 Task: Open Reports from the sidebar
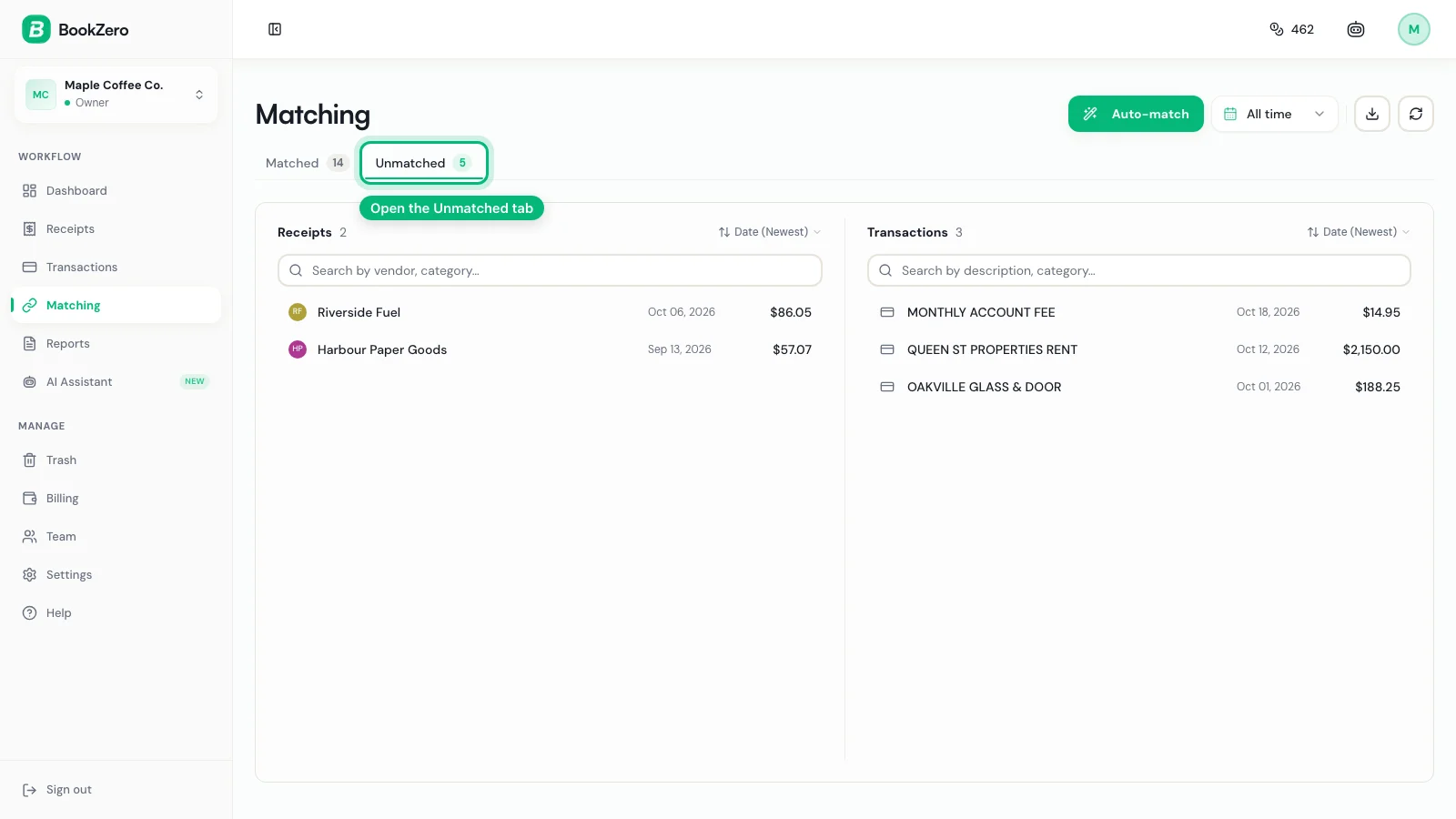(x=116, y=343)
